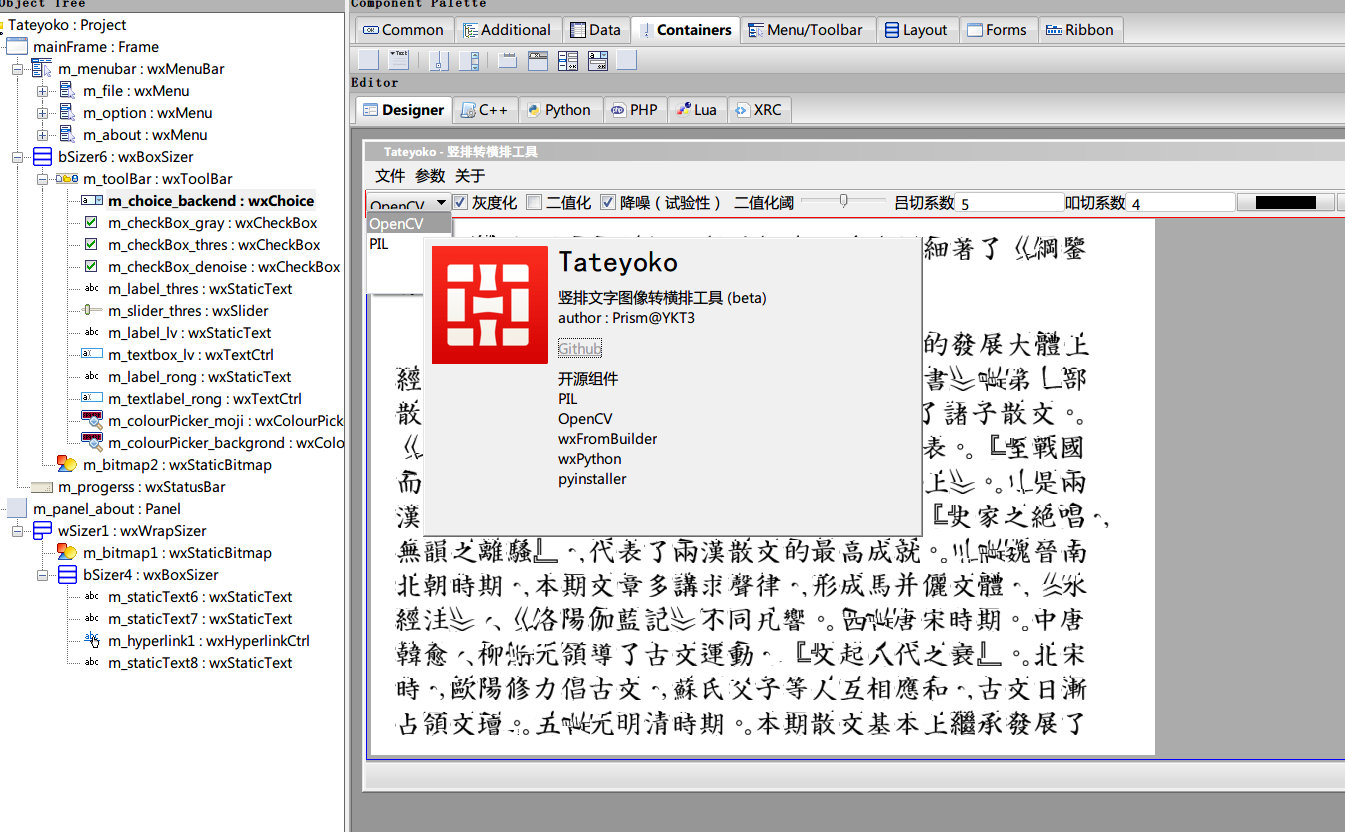This screenshot has height=832, width=1345.
Task: Add a wxChoicebook container
Action: click(598, 61)
